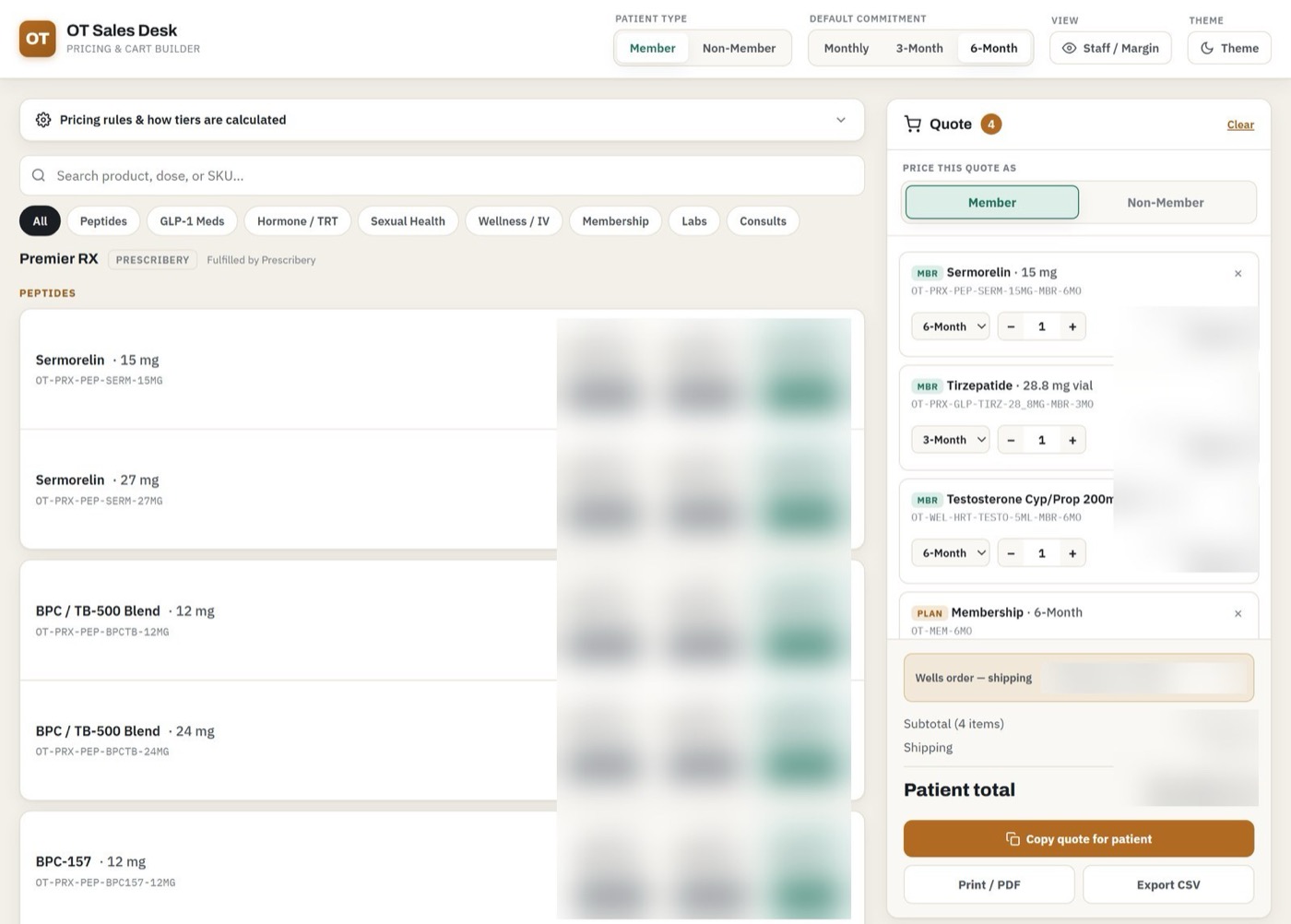Image resolution: width=1291 pixels, height=924 pixels.
Task: Set default commitment to 3-Month
Action: [x=919, y=48]
